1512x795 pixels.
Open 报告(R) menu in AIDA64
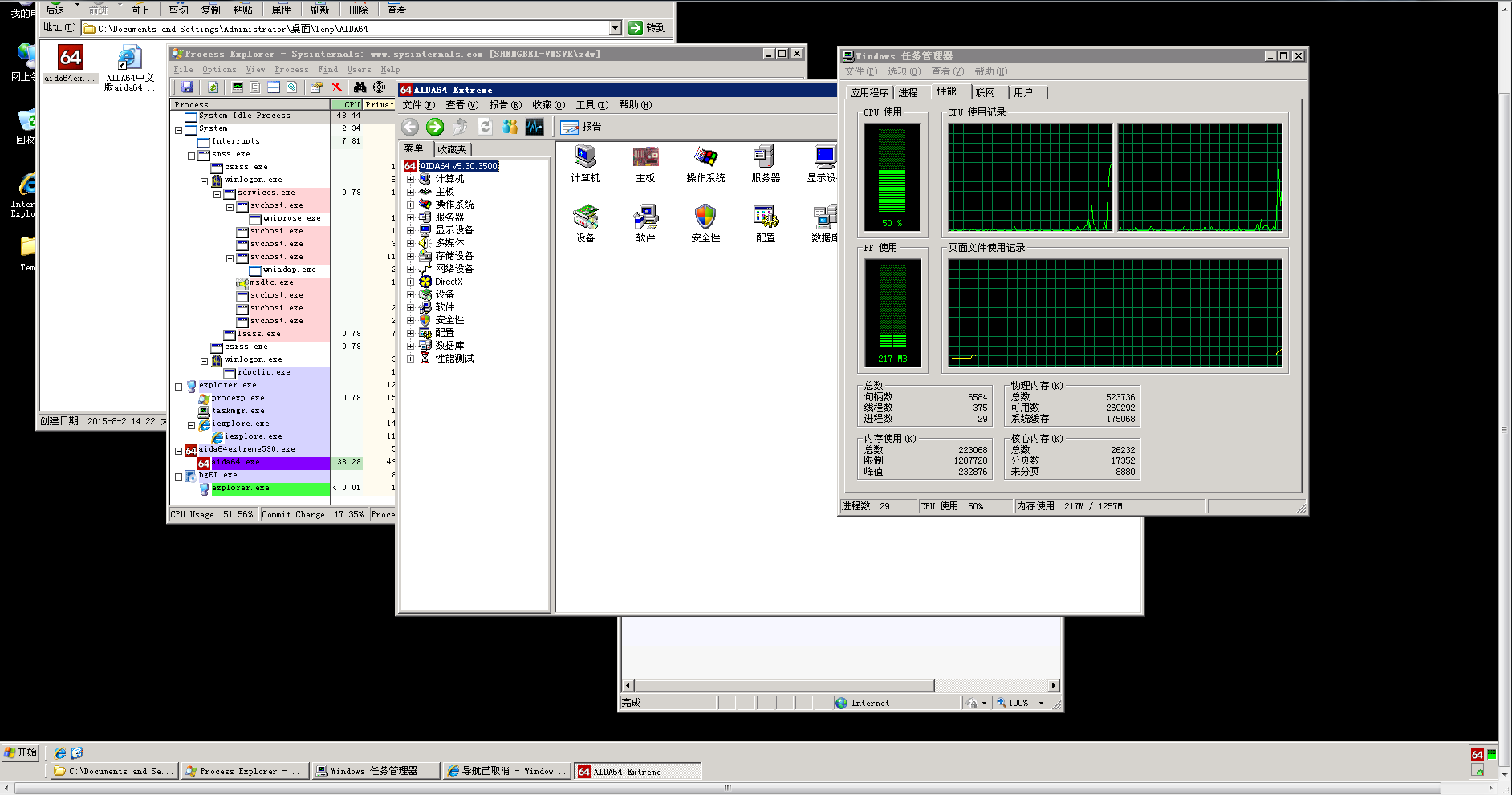[x=505, y=105]
